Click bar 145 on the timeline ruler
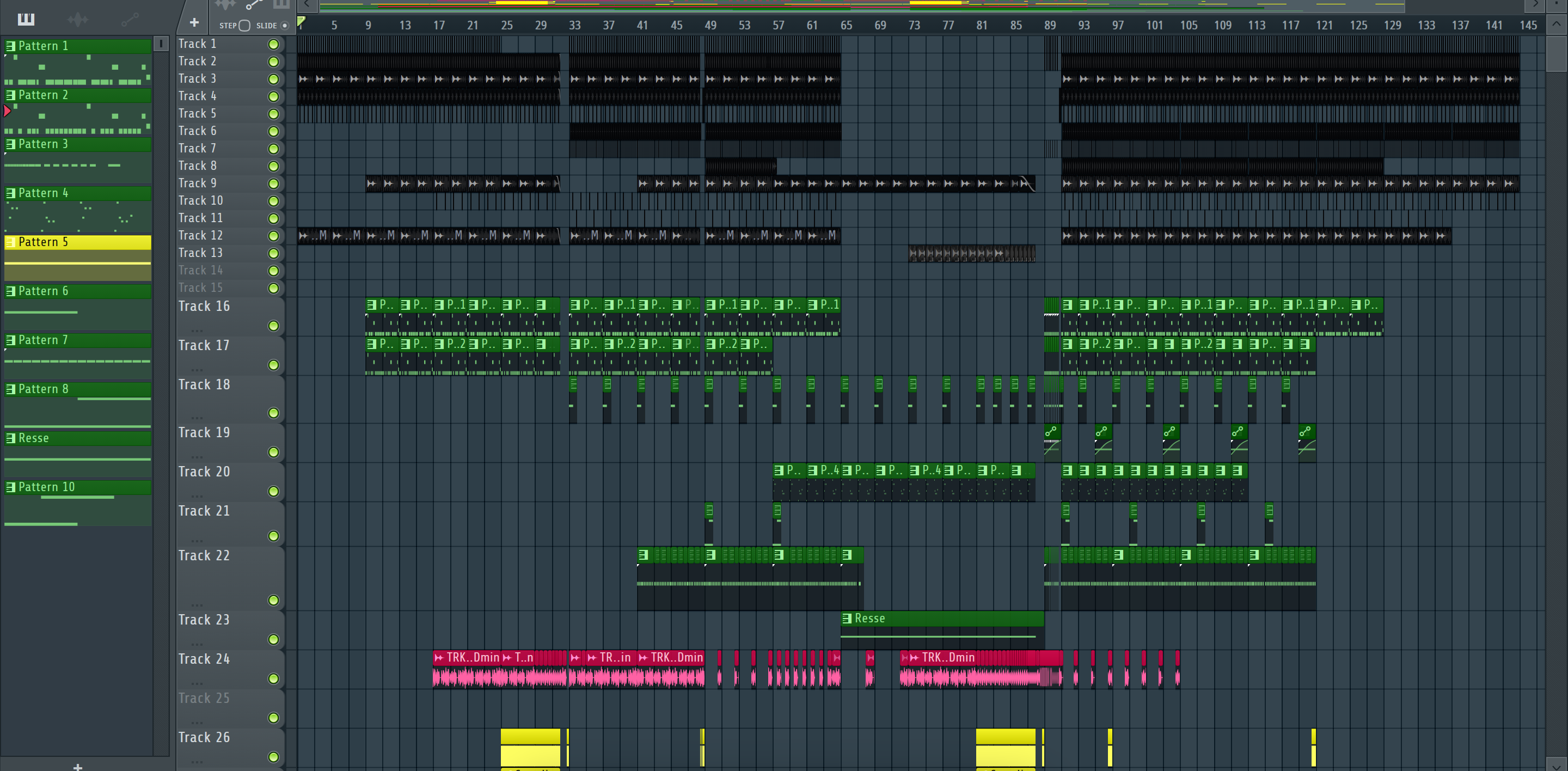The width and height of the screenshot is (1568, 771). click(x=1528, y=25)
